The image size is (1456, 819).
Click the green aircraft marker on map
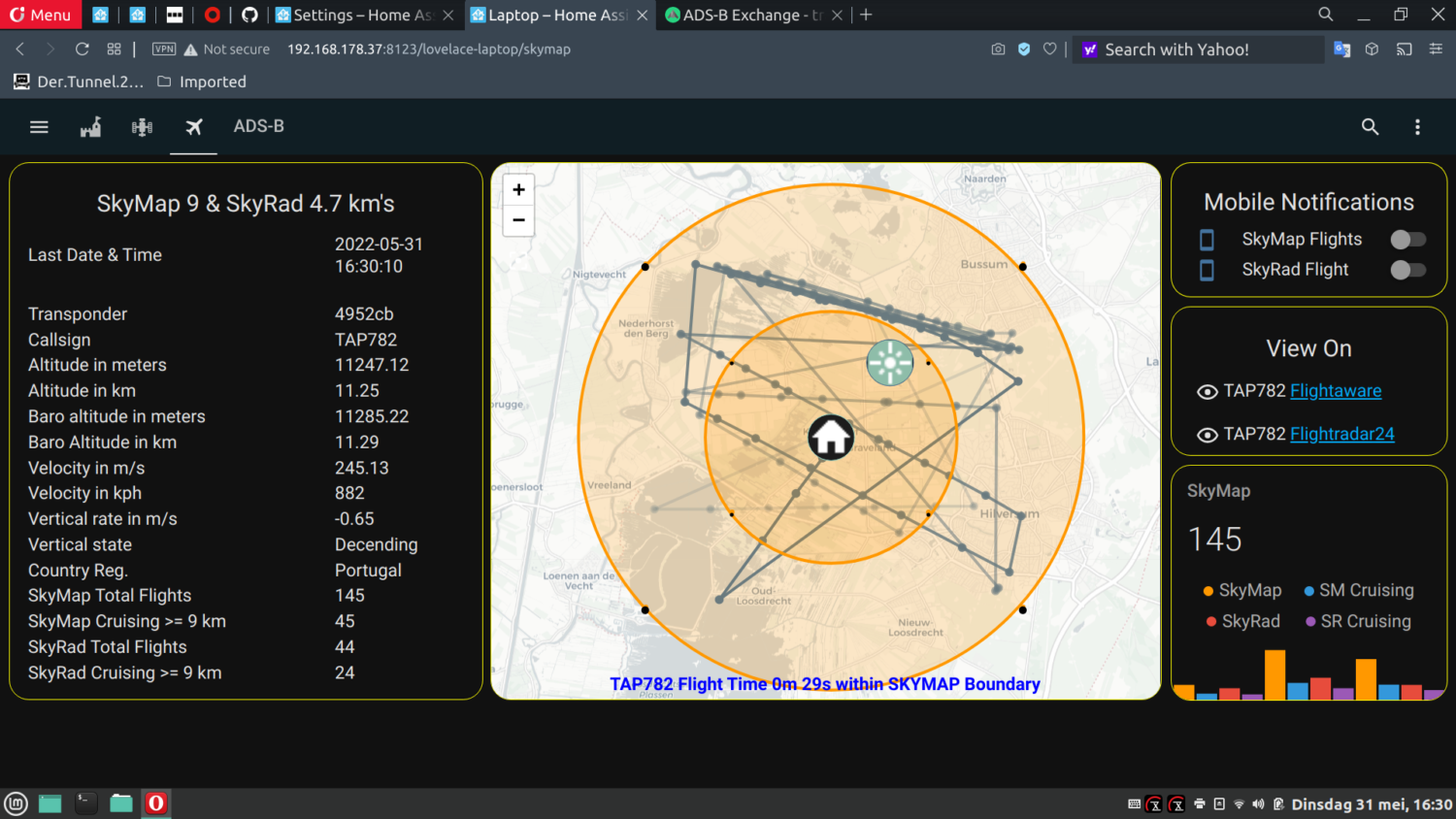889,363
